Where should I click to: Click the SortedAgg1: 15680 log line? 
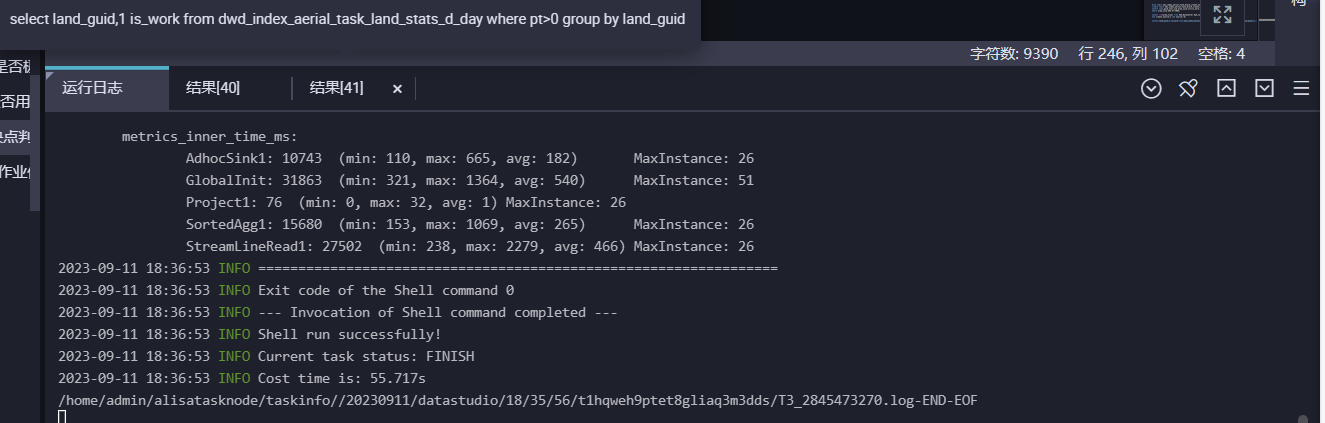(470, 225)
